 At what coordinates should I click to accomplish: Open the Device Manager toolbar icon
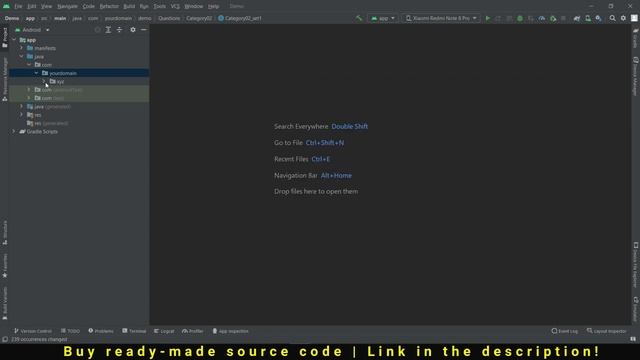(588, 18)
